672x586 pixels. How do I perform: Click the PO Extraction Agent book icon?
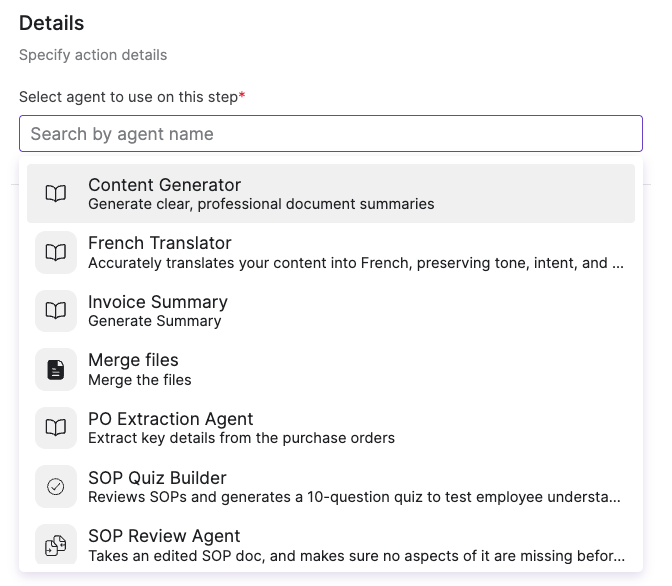tap(56, 427)
